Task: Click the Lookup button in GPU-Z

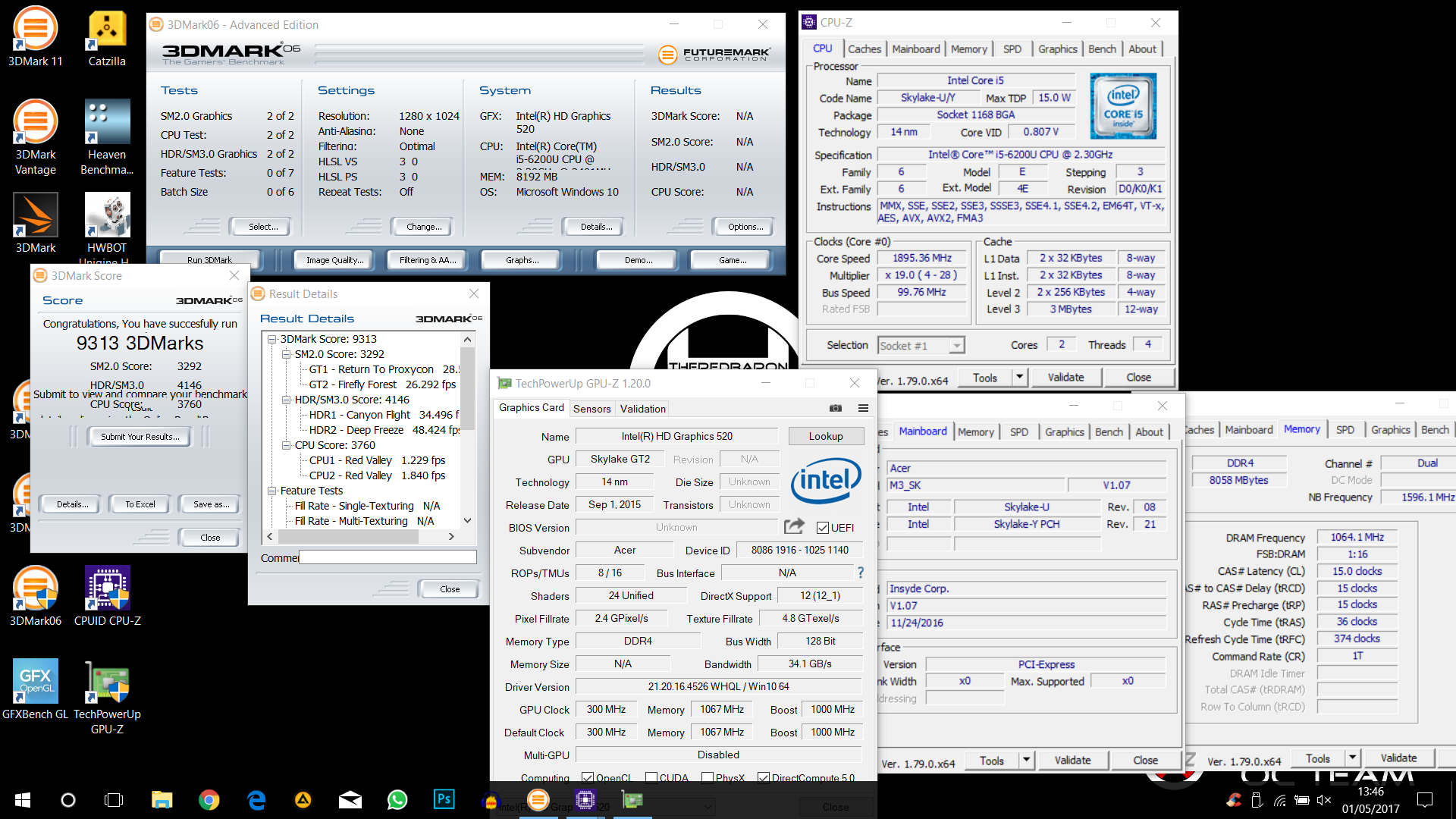Action: pyautogui.click(x=826, y=436)
